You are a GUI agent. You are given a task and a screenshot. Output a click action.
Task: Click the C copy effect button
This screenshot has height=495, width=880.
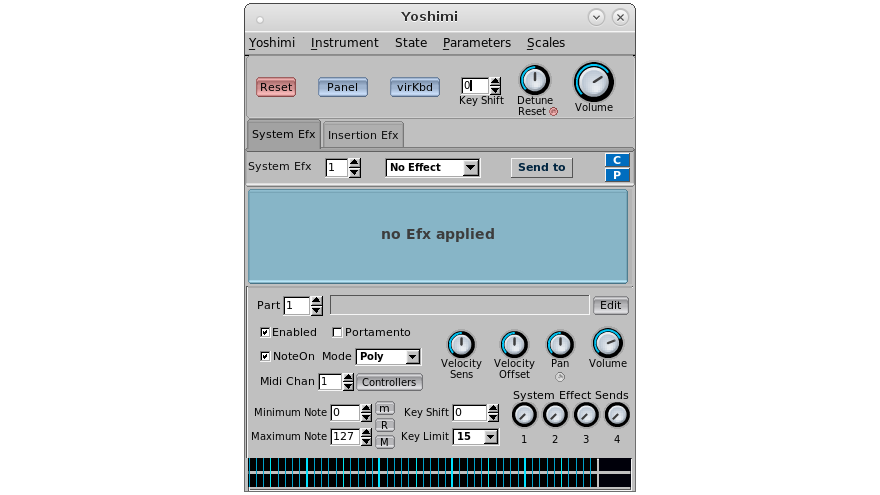tap(617, 160)
